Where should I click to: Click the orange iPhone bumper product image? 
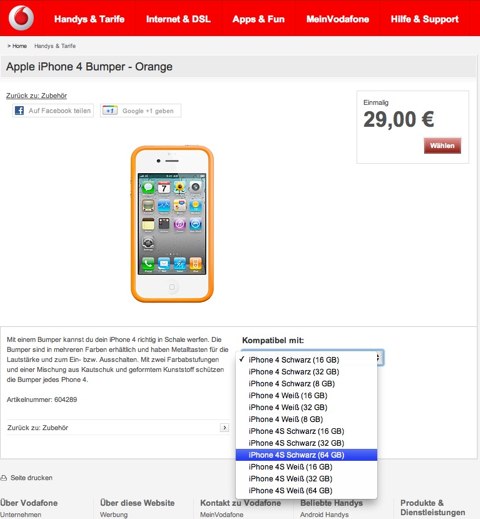(x=172, y=224)
